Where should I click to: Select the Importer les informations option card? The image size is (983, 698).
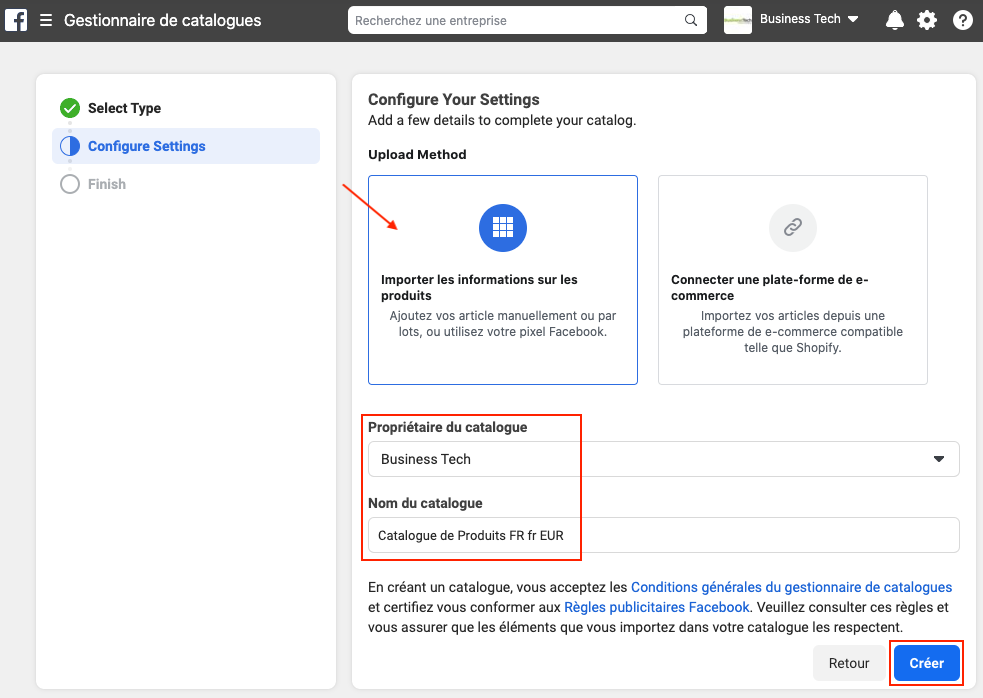click(x=502, y=300)
